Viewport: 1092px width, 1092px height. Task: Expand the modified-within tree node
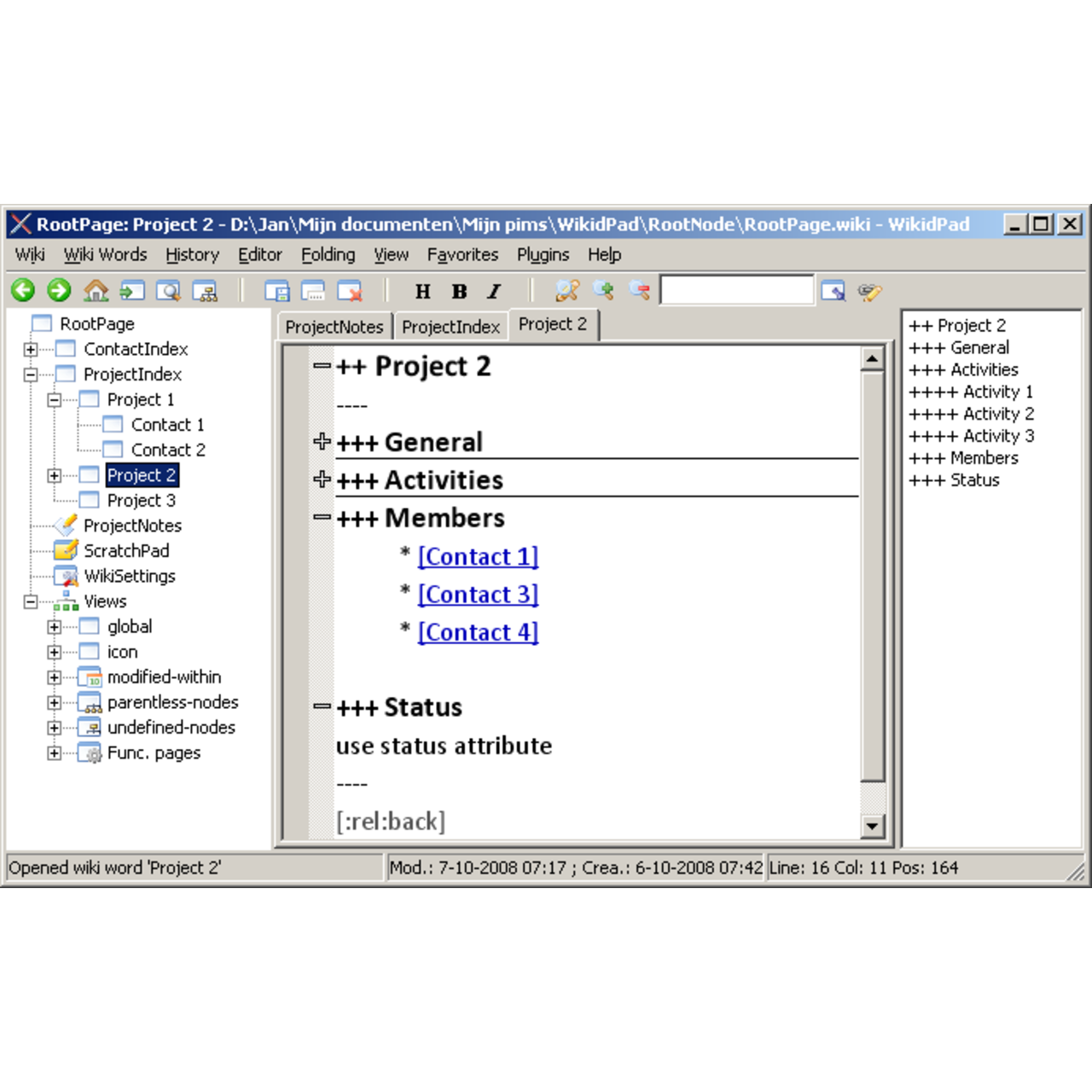coord(55,677)
